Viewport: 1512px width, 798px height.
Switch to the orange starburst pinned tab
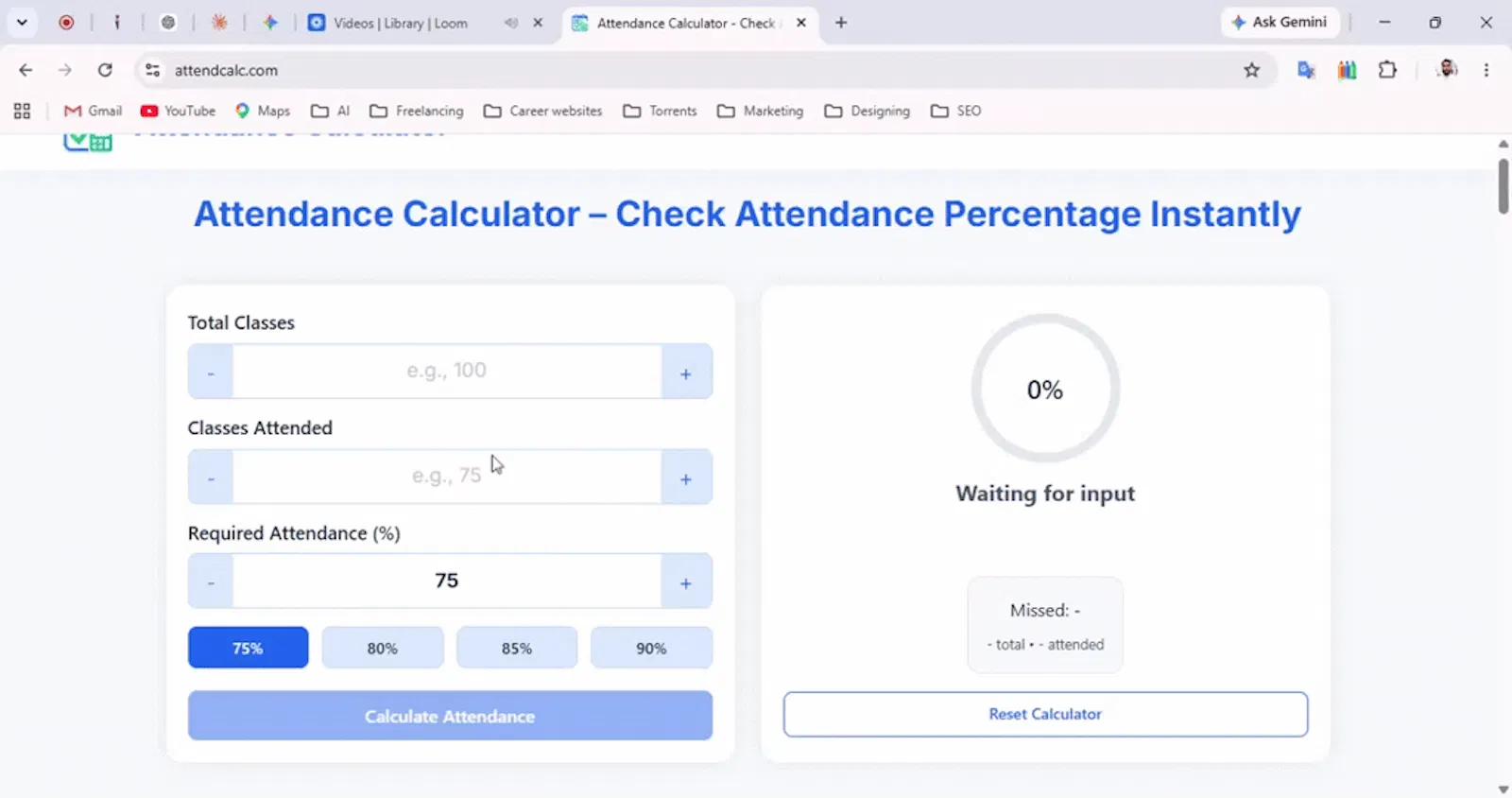tap(219, 22)
